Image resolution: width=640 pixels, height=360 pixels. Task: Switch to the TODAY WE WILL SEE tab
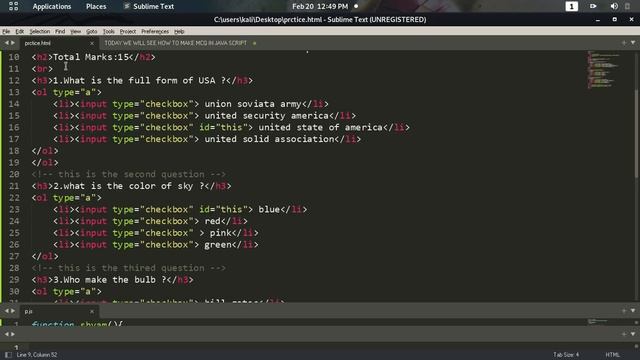[176, 43]
